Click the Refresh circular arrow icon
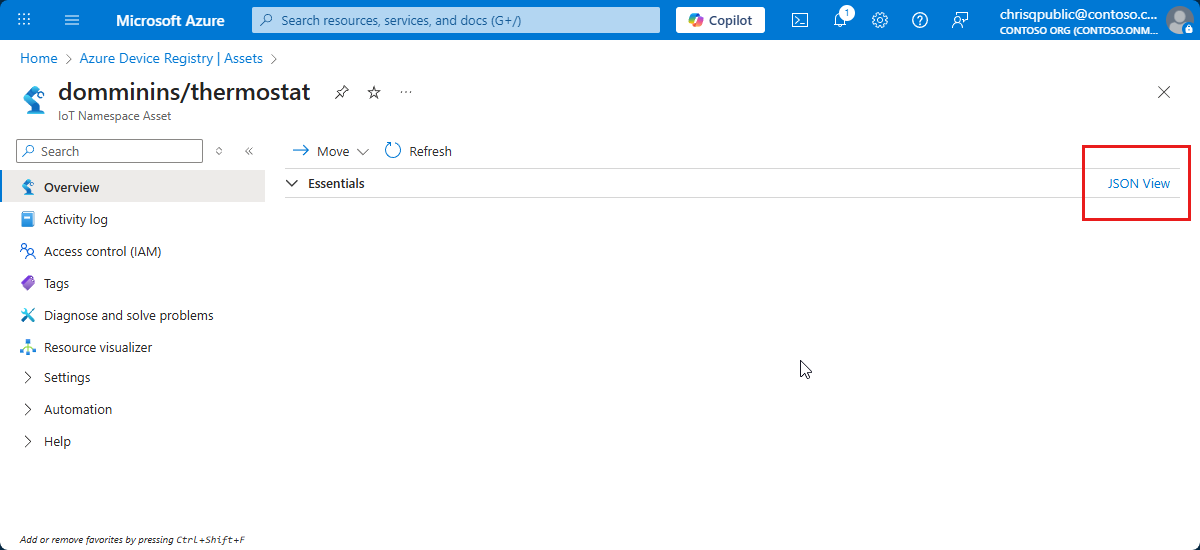This screenshot has width=1200, height=550. pyautogui.click(x=393, y=151)
